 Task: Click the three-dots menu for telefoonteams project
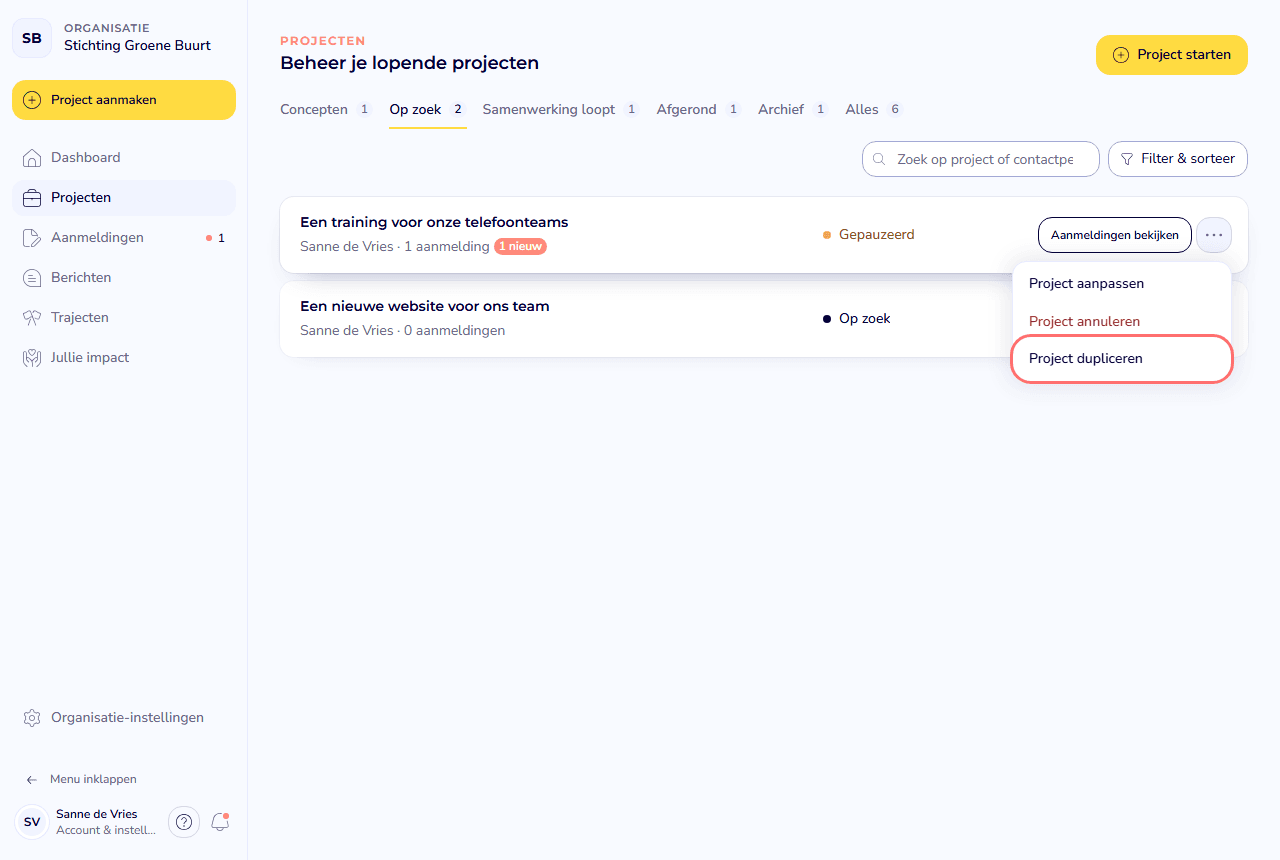tap(1214, 235)
